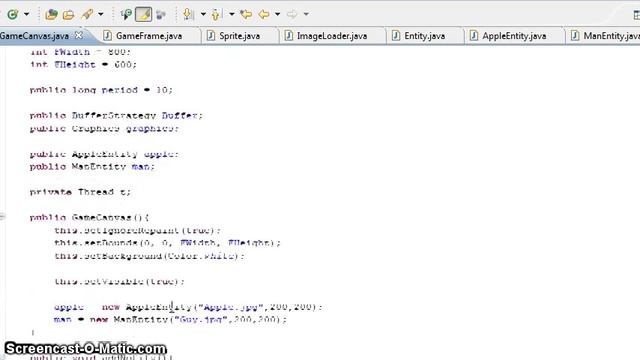Switch to the GameFrame.java tab
The width and height of the screenshot is (640, 360).
tap(149, 36)
